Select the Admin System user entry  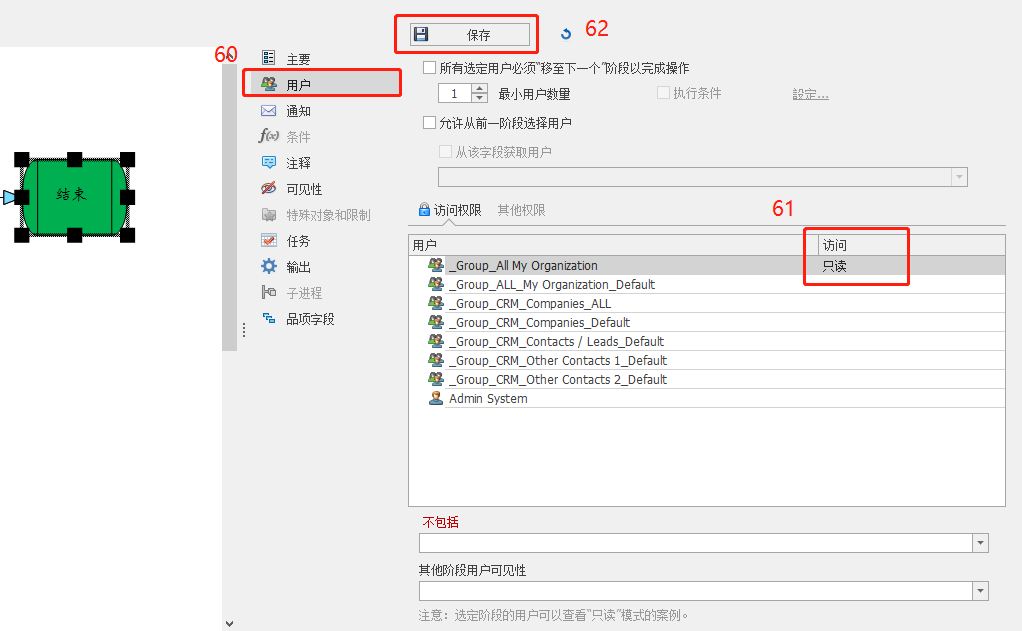click(486, 398)
